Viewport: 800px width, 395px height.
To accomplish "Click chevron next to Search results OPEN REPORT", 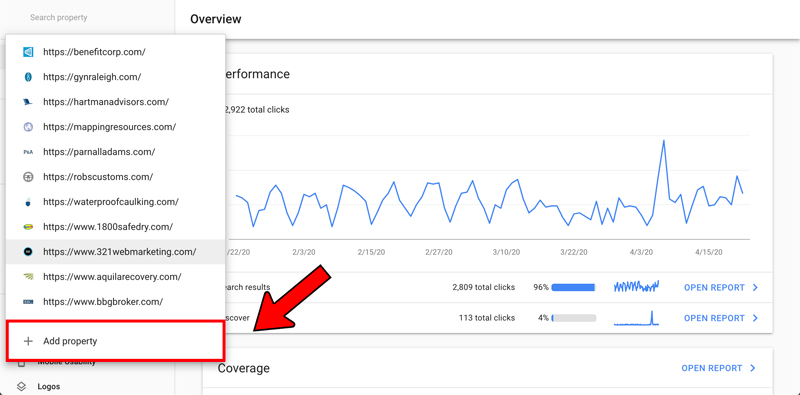I will (x=755, y=287).
